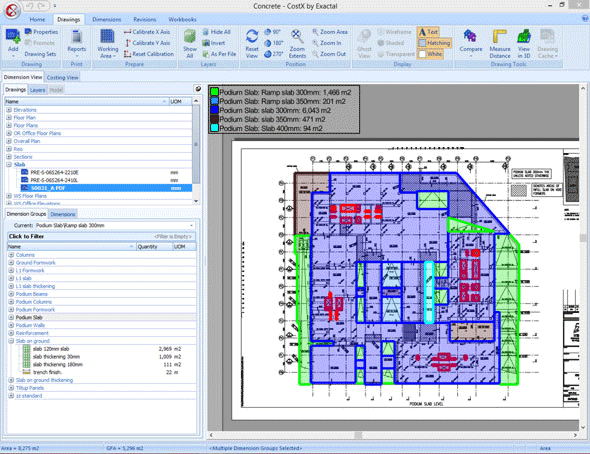Click green Ramp slab 300mm legend swatch
590x454 pixels.
coord(214,92)
